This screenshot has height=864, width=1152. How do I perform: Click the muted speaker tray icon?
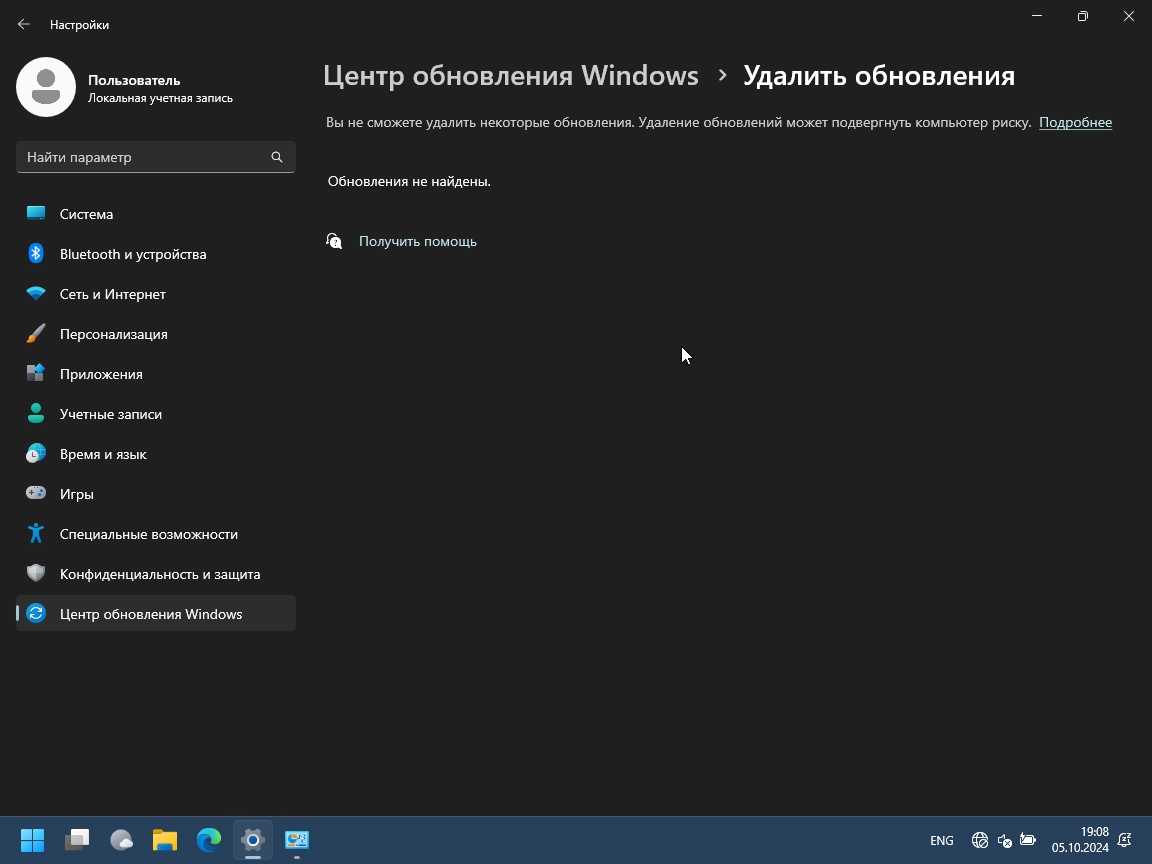(1004, 840)
